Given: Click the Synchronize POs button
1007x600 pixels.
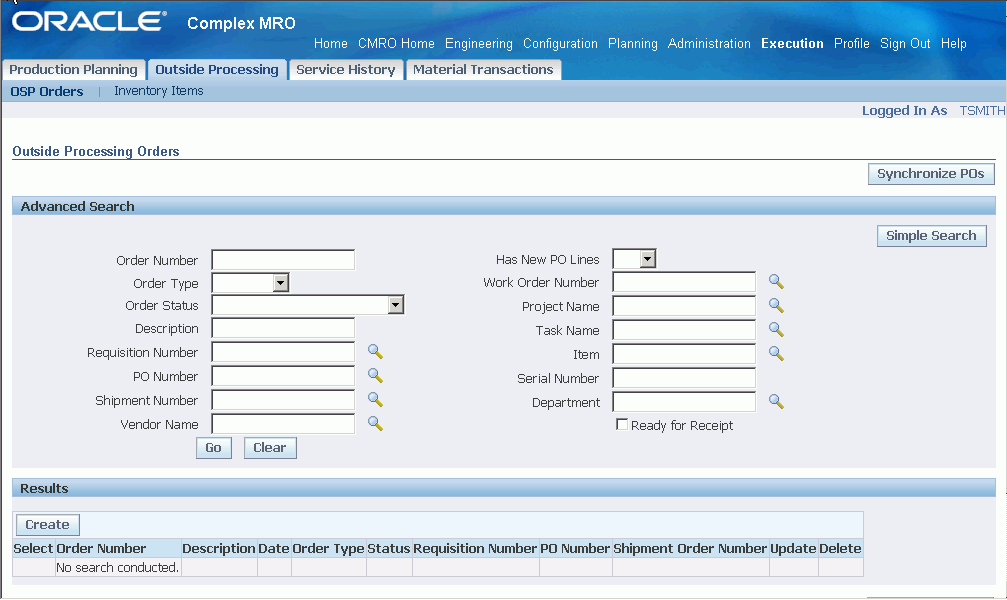Looking at the screenshot, I should tap(931, 174).
